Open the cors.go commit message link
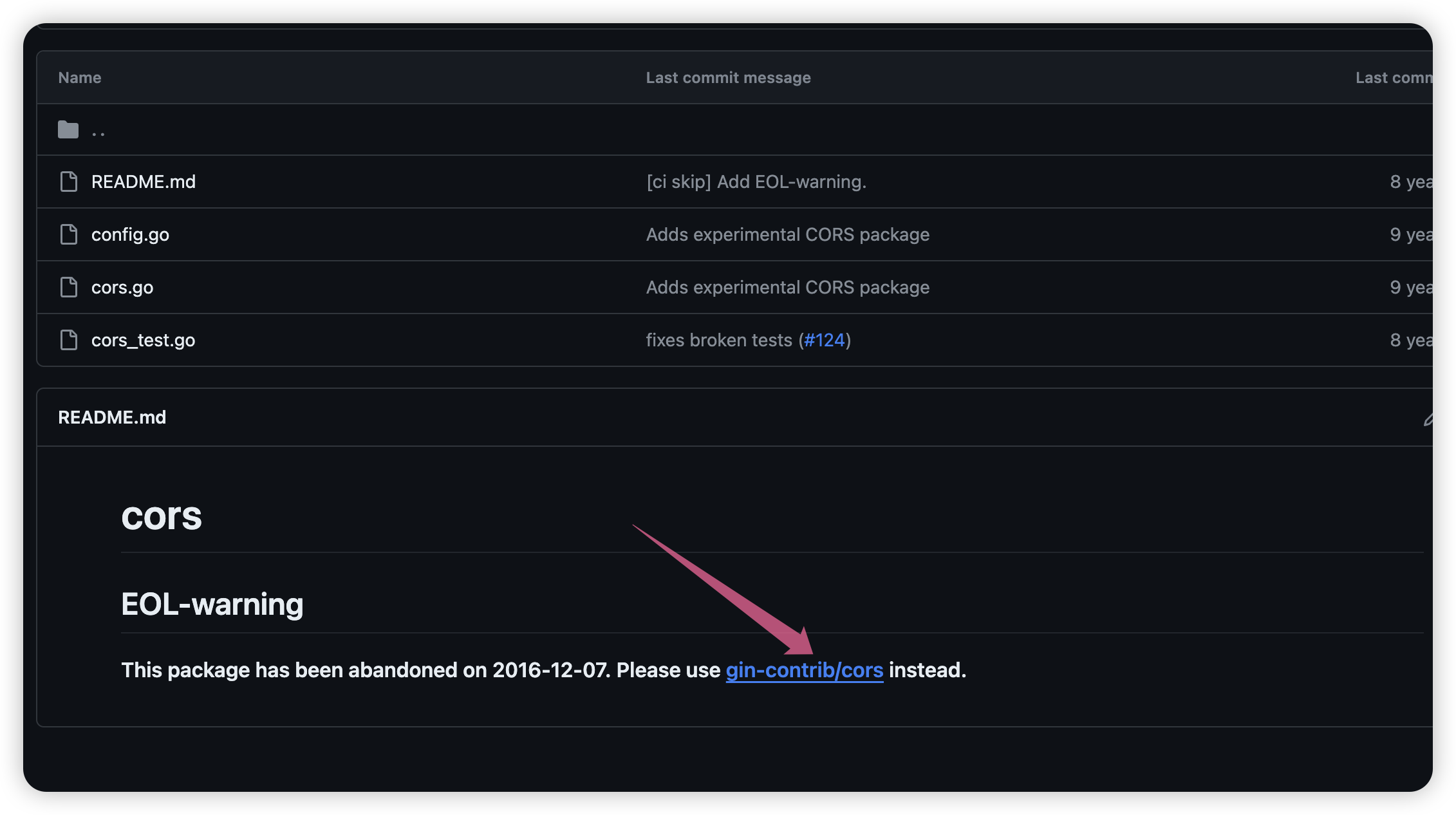This screenshot has height=815, width=1456. [787, 287]
